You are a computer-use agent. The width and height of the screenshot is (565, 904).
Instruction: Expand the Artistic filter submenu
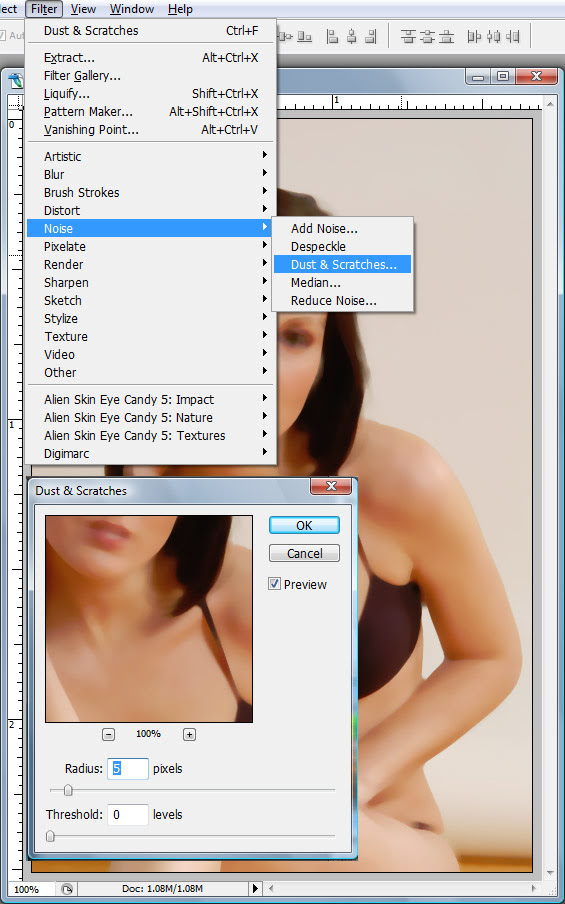pos(152,156)
